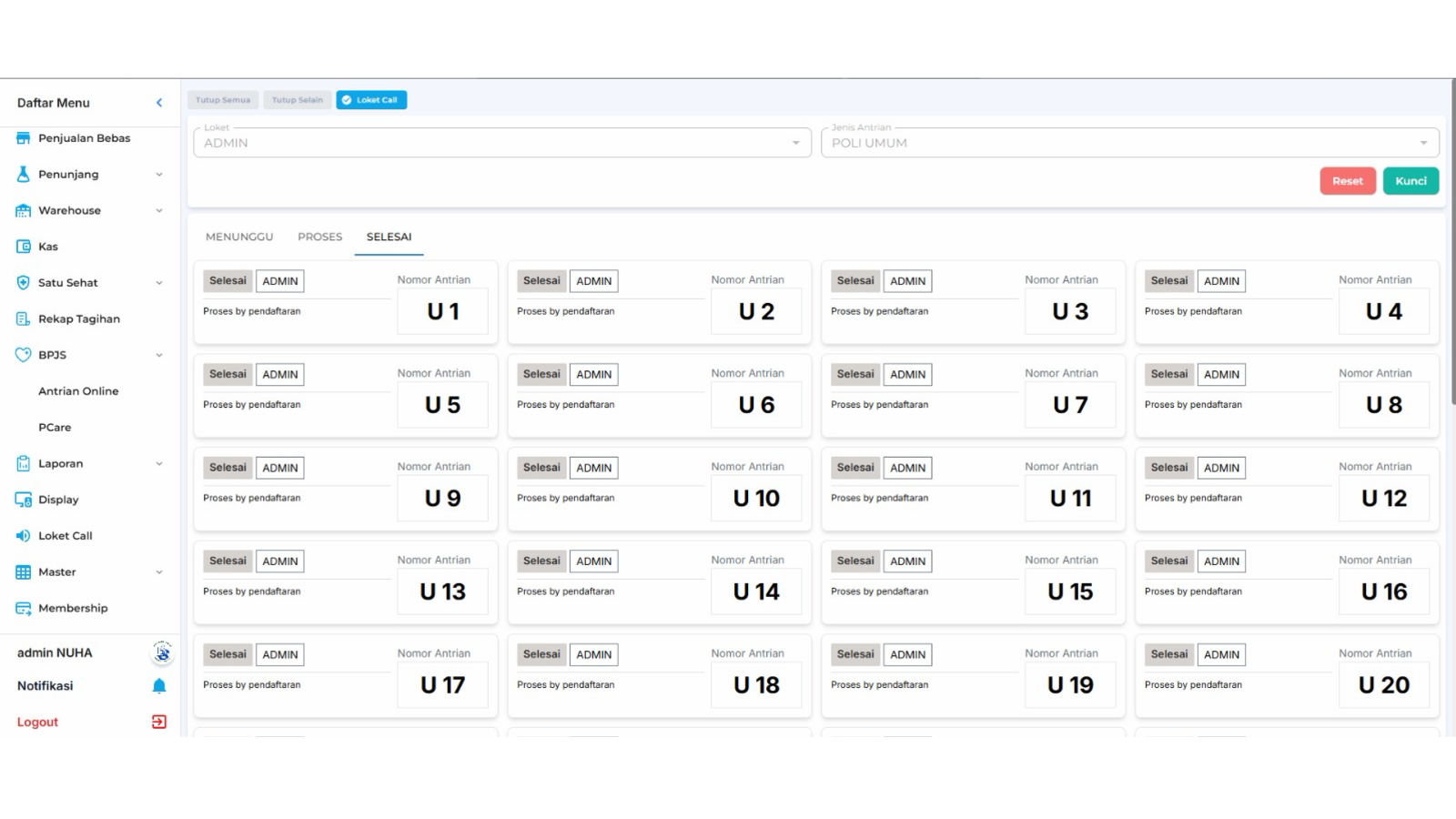
Task: Expand the Master submenu chevron
Action: pyautogui.click(x=159, y=572)
